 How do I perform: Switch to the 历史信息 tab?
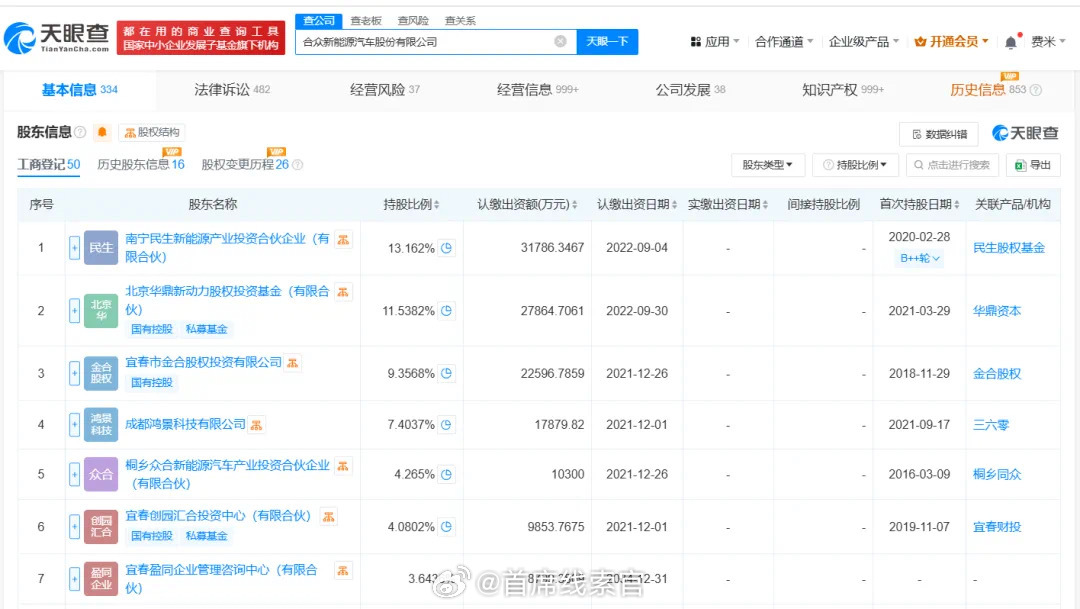point(988,90)
